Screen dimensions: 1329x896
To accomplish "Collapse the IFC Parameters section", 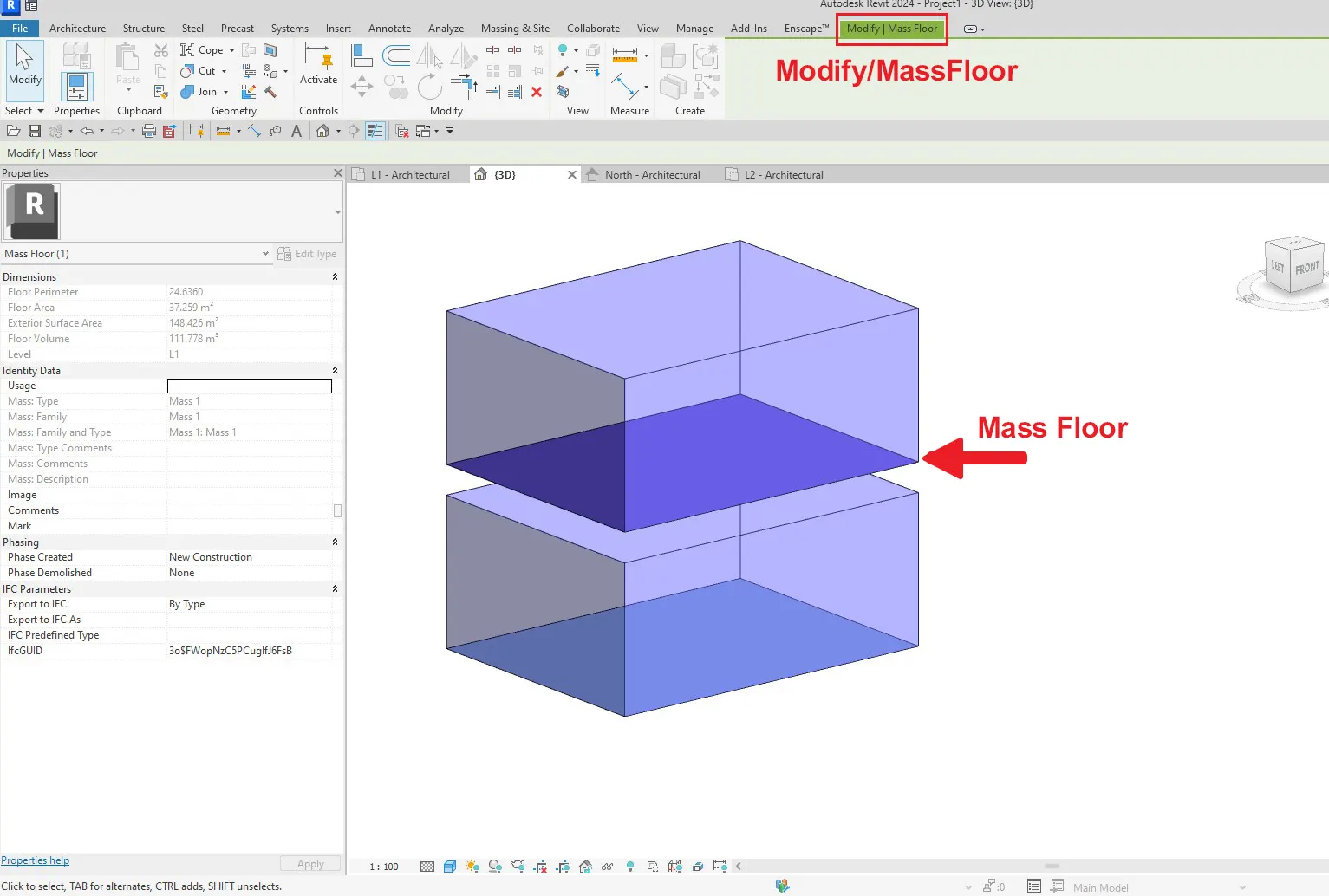I will [x=335, y=589].
